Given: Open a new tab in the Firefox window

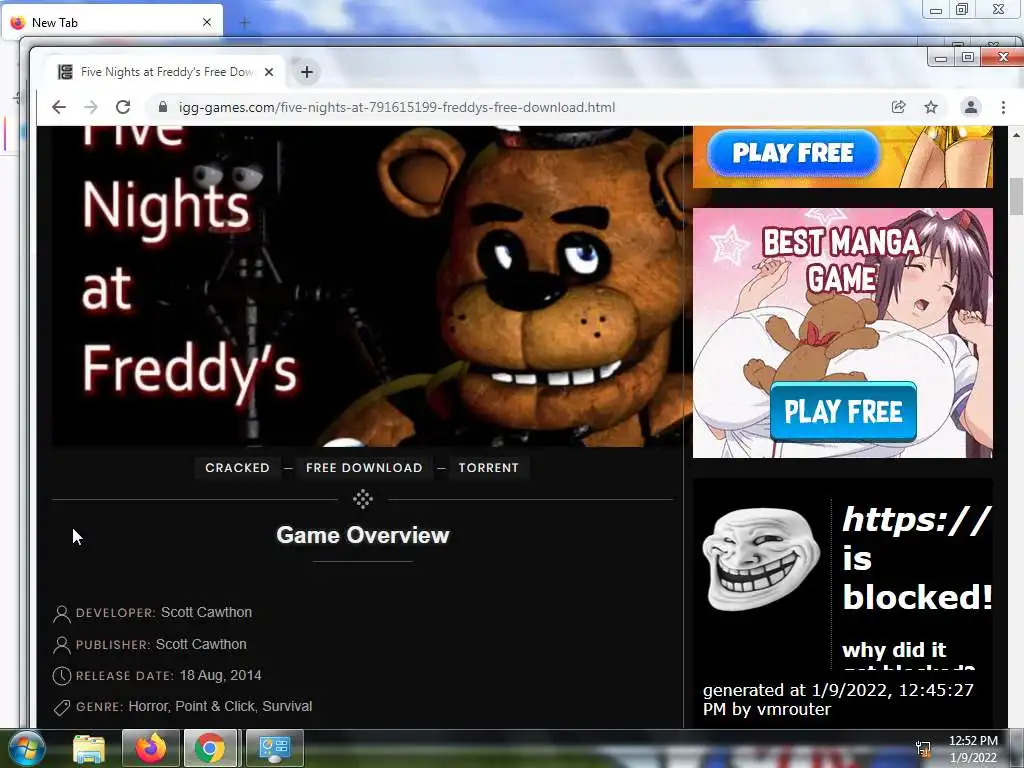Looking at the screenshot, I should point(244,23).
